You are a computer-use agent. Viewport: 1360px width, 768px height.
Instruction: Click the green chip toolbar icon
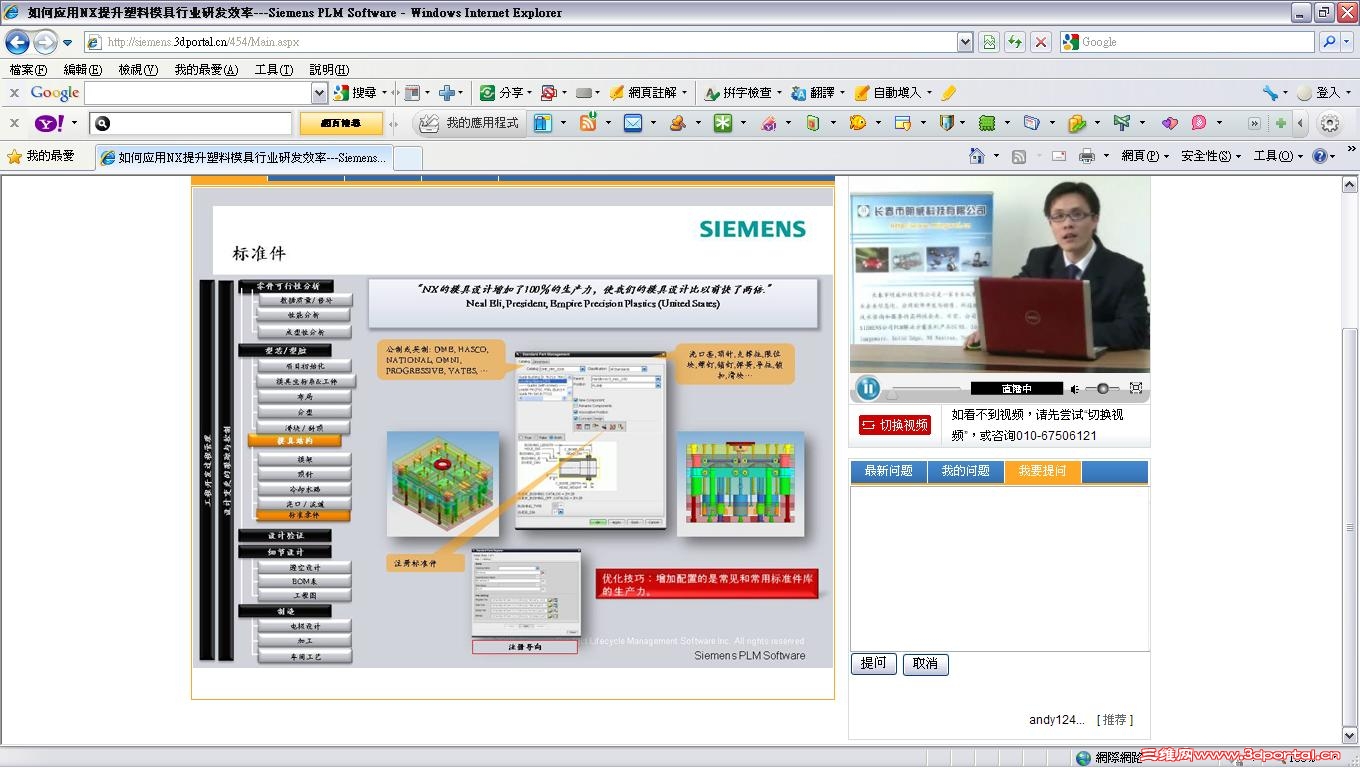pos(987,123)
